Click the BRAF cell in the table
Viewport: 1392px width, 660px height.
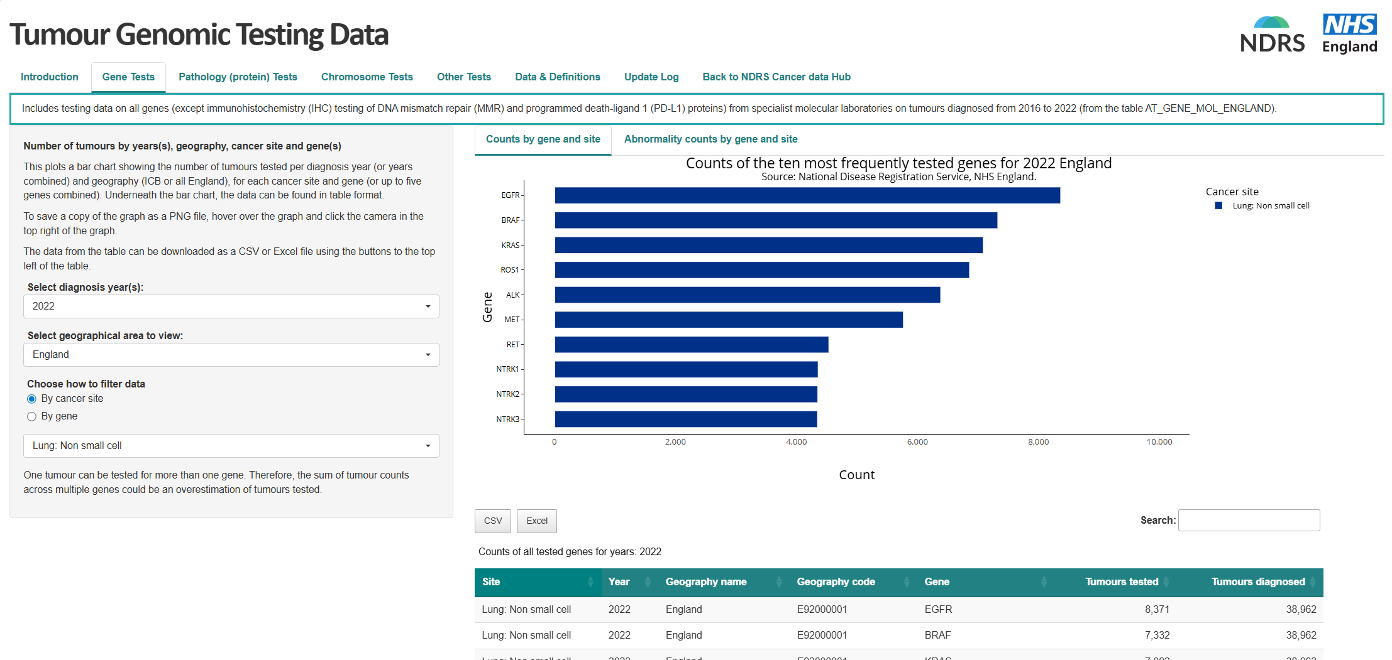click(938, 635)
